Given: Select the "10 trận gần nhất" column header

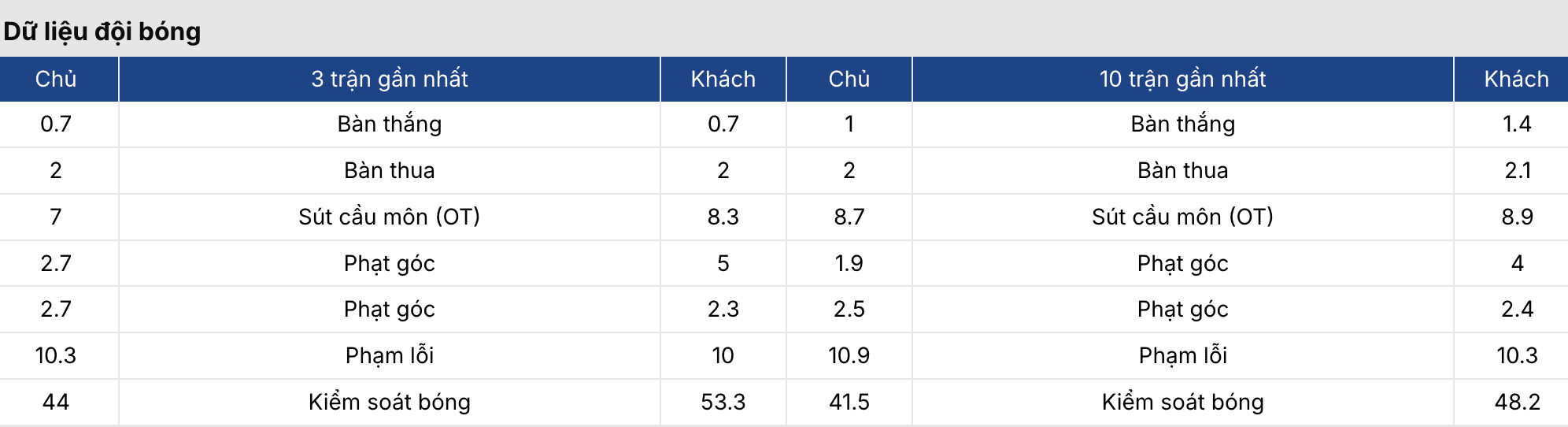Looking at the screenshot, I should pyautogui.click(x=1182, y=79).
